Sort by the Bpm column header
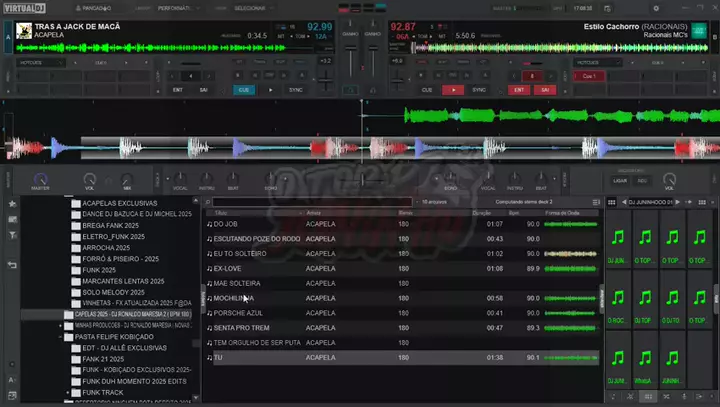This screenshot has width=720, height=407. [x=514, y=213]
